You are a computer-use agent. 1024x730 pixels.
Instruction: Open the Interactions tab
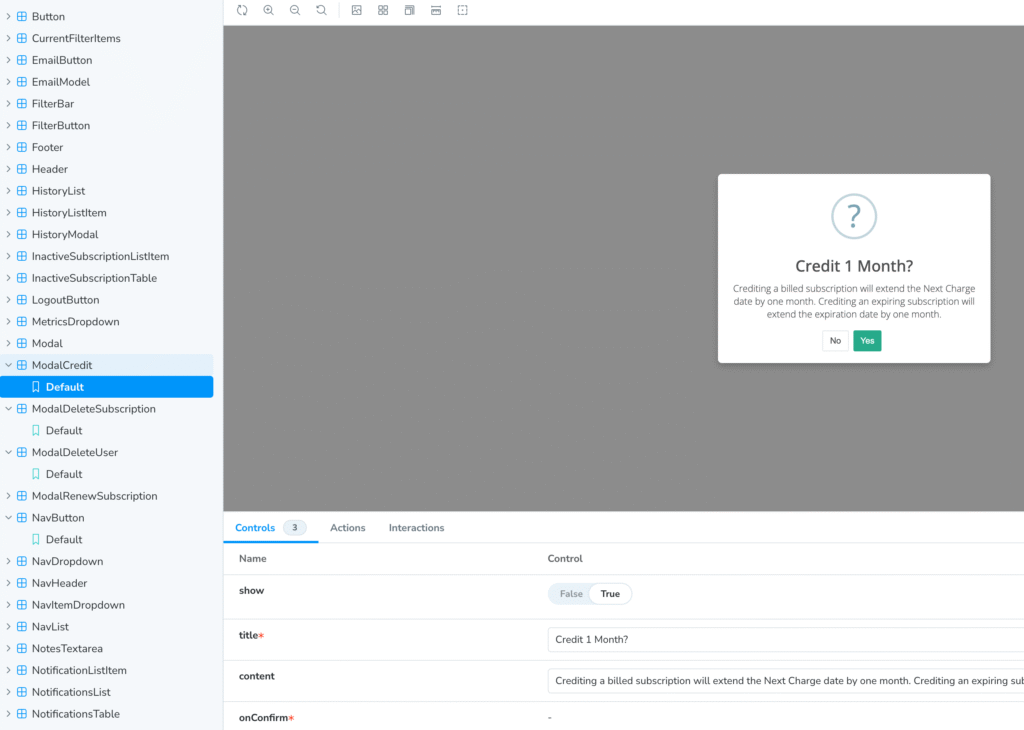click(x=416, y=528)
